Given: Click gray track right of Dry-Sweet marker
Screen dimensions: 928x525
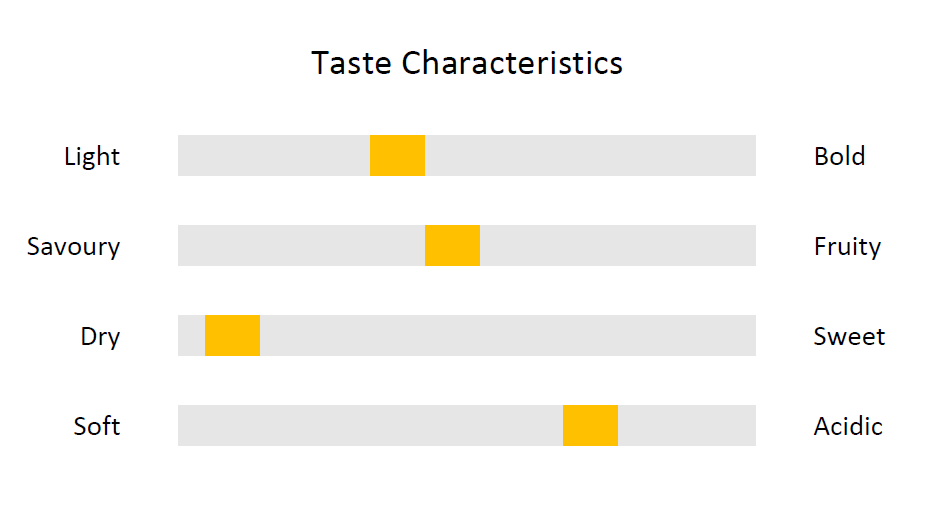Looking at the screenshot, I should [x=508, y=336].
